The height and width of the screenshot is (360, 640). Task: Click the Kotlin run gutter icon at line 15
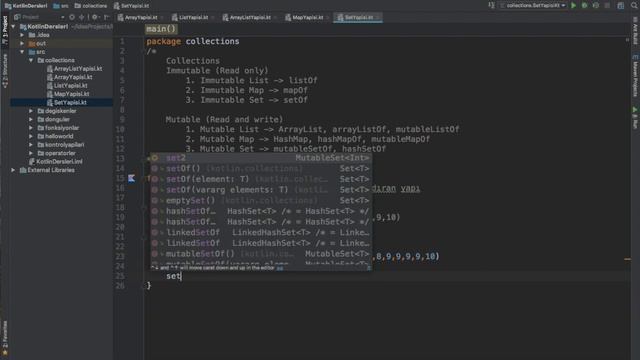(x=131, y=178)
